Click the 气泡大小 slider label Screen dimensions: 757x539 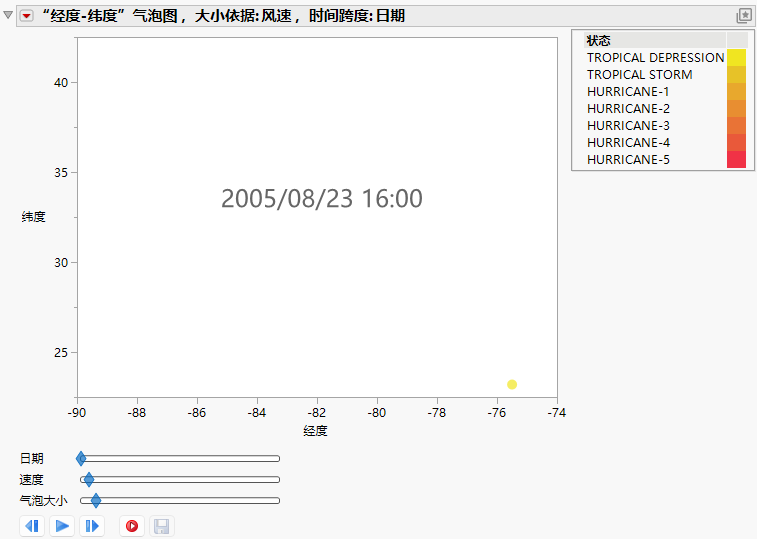point(43,500)
